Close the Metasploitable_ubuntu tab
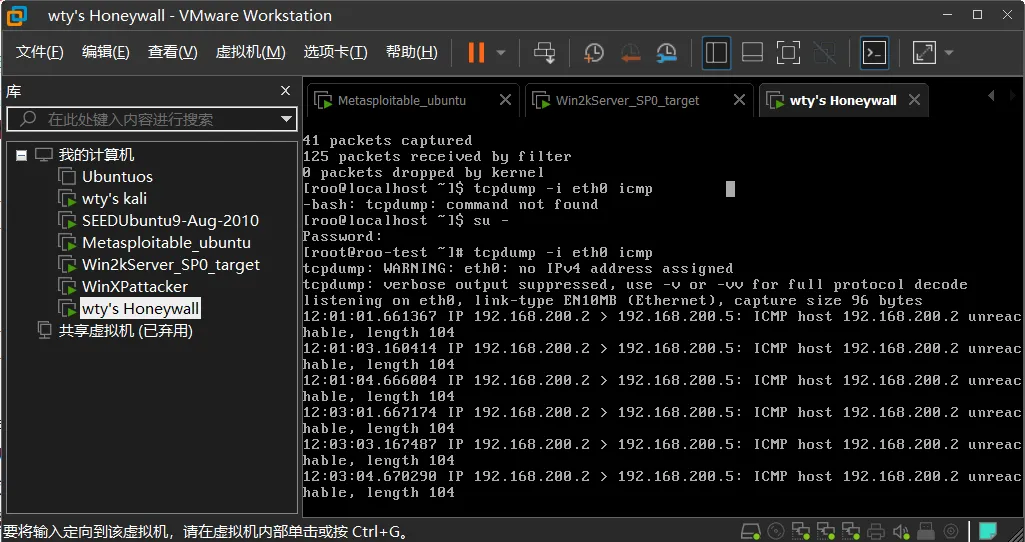Image resolution: width=1025 pixels, height=542 pixels. (x=505, y=100)
